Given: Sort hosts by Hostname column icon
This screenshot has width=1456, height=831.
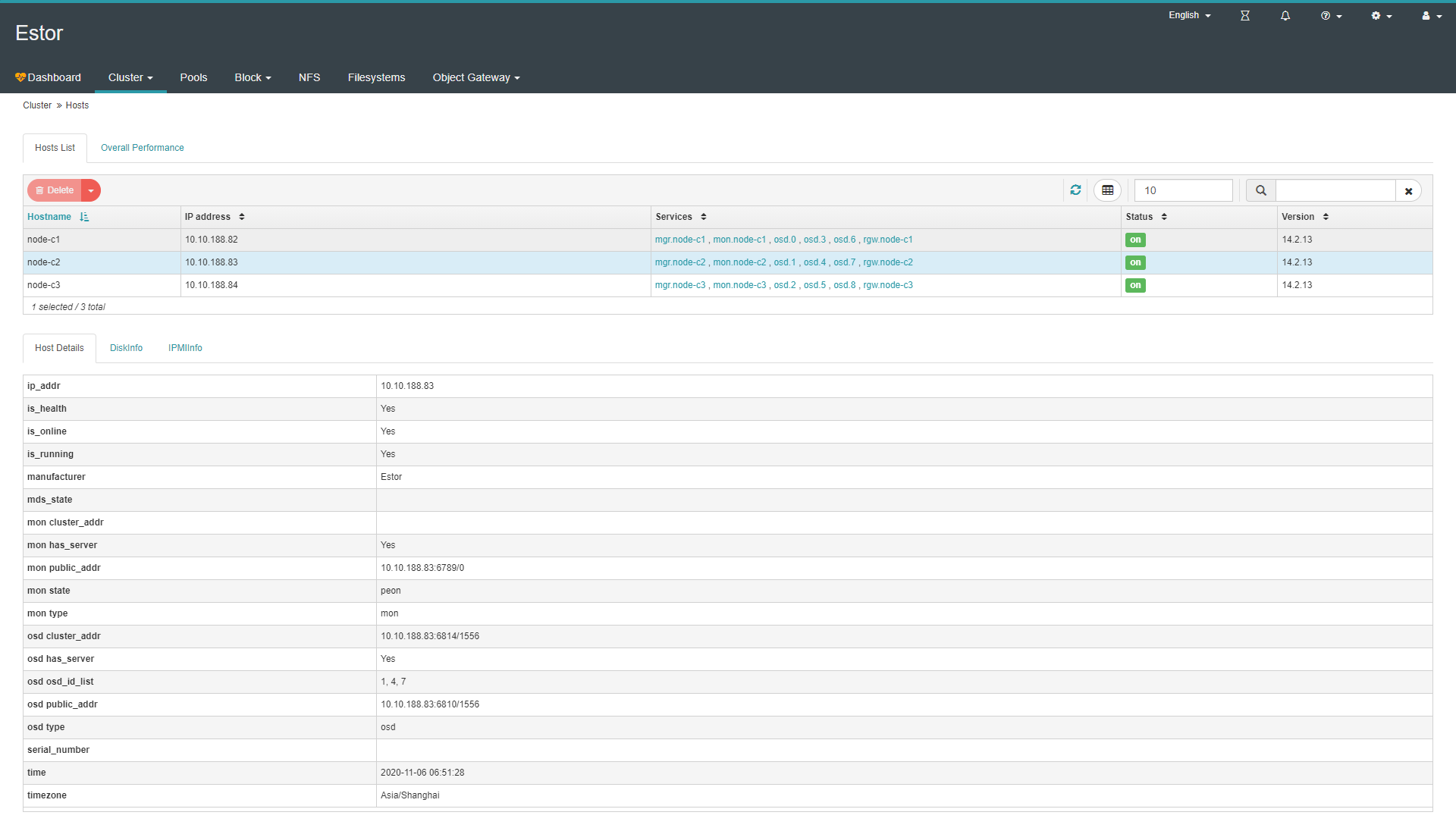Looking at the screenshot, I should point(84,217).
